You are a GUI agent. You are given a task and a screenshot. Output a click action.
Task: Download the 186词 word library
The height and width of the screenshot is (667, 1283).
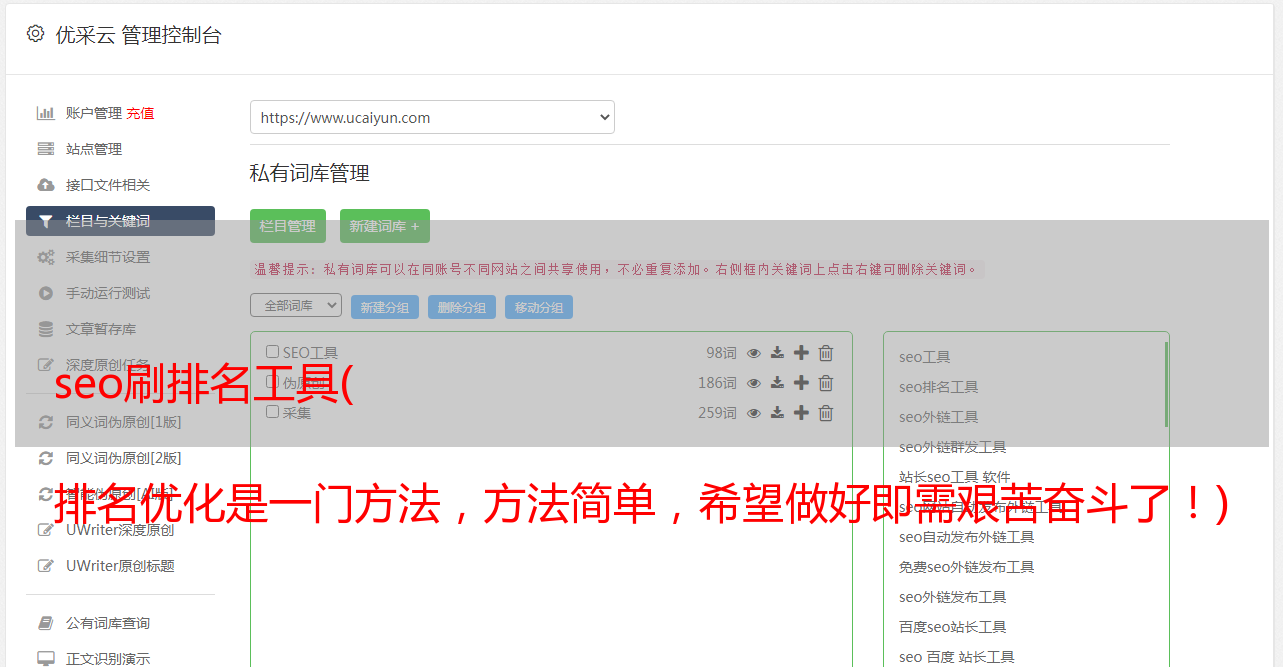(777, 383)
